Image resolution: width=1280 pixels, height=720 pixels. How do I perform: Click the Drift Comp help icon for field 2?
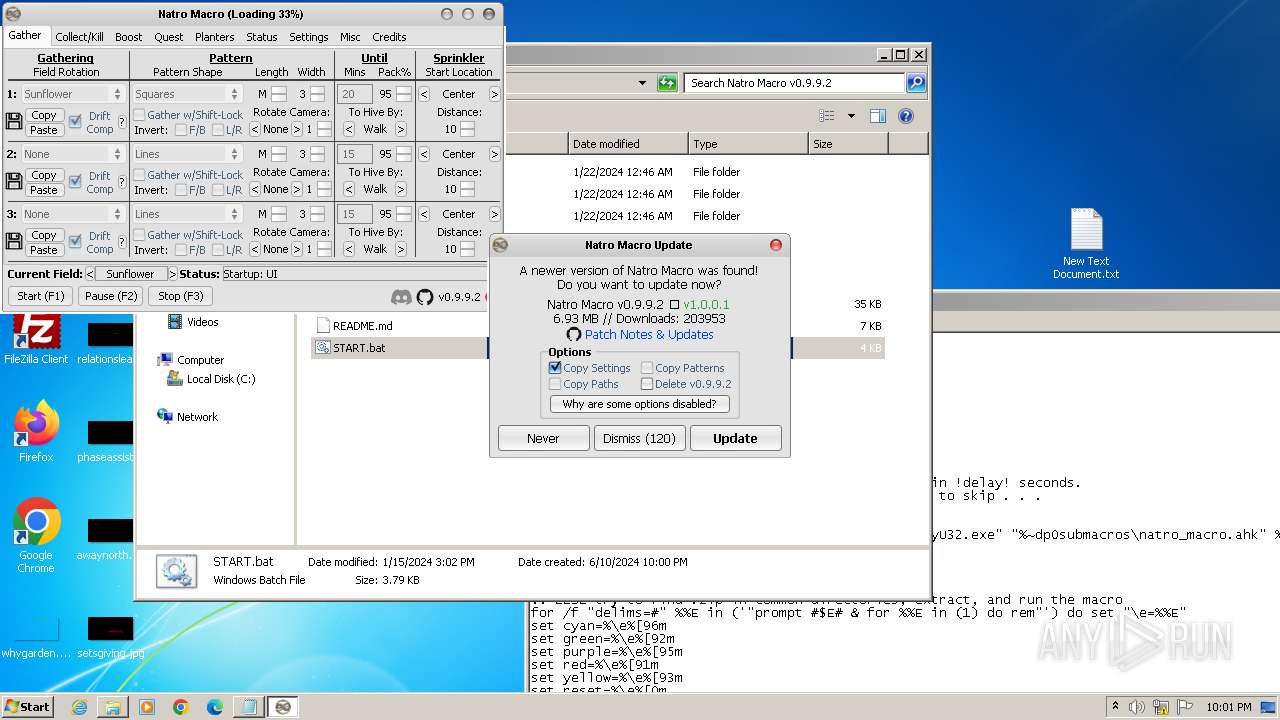coord(122,182)
